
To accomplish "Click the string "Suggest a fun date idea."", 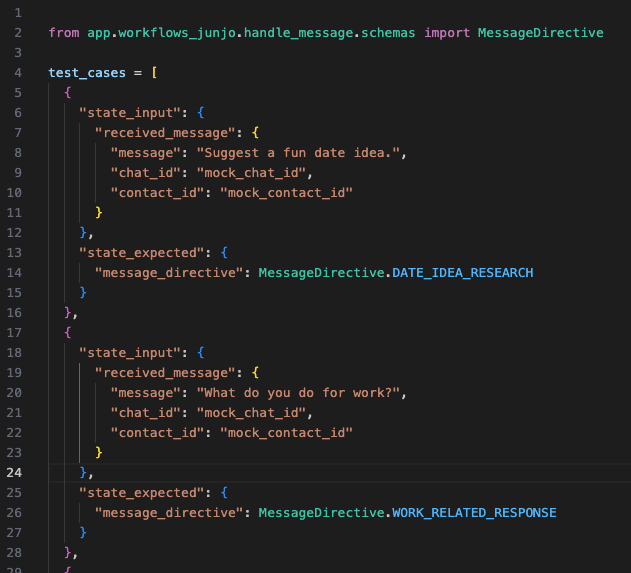I will coord(298,153).
